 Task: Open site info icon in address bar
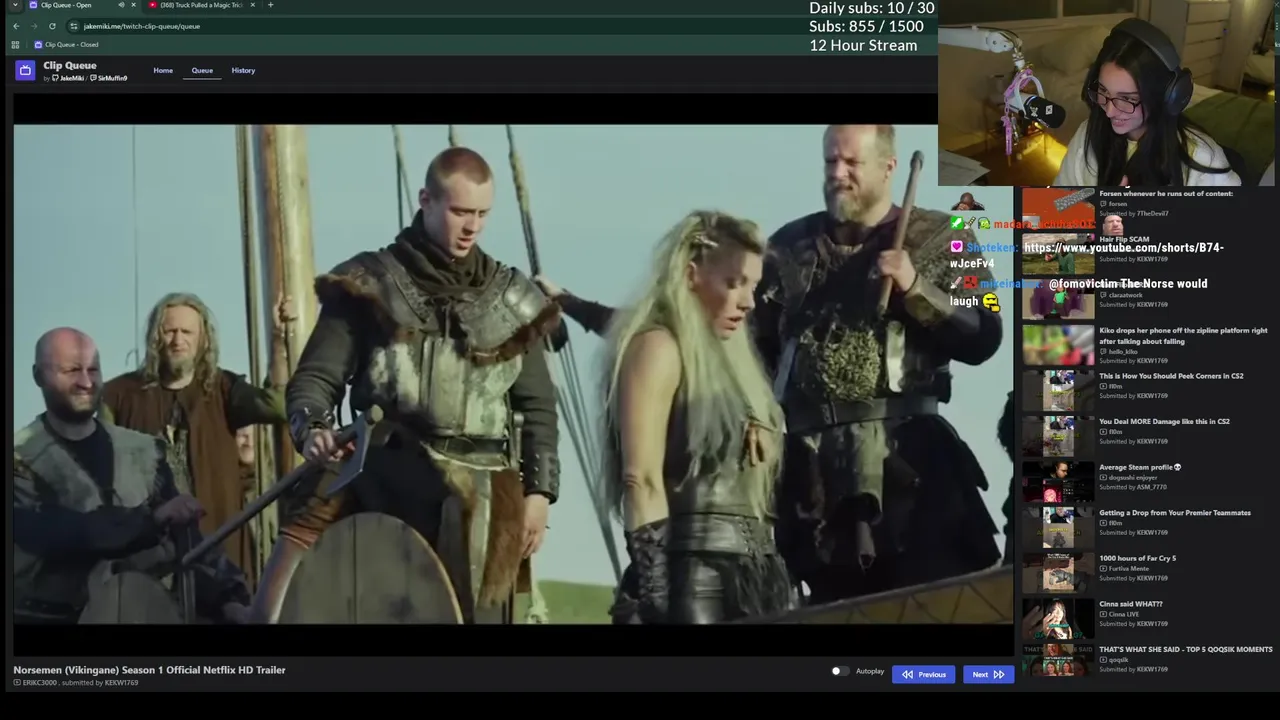[x=74, y=26]
